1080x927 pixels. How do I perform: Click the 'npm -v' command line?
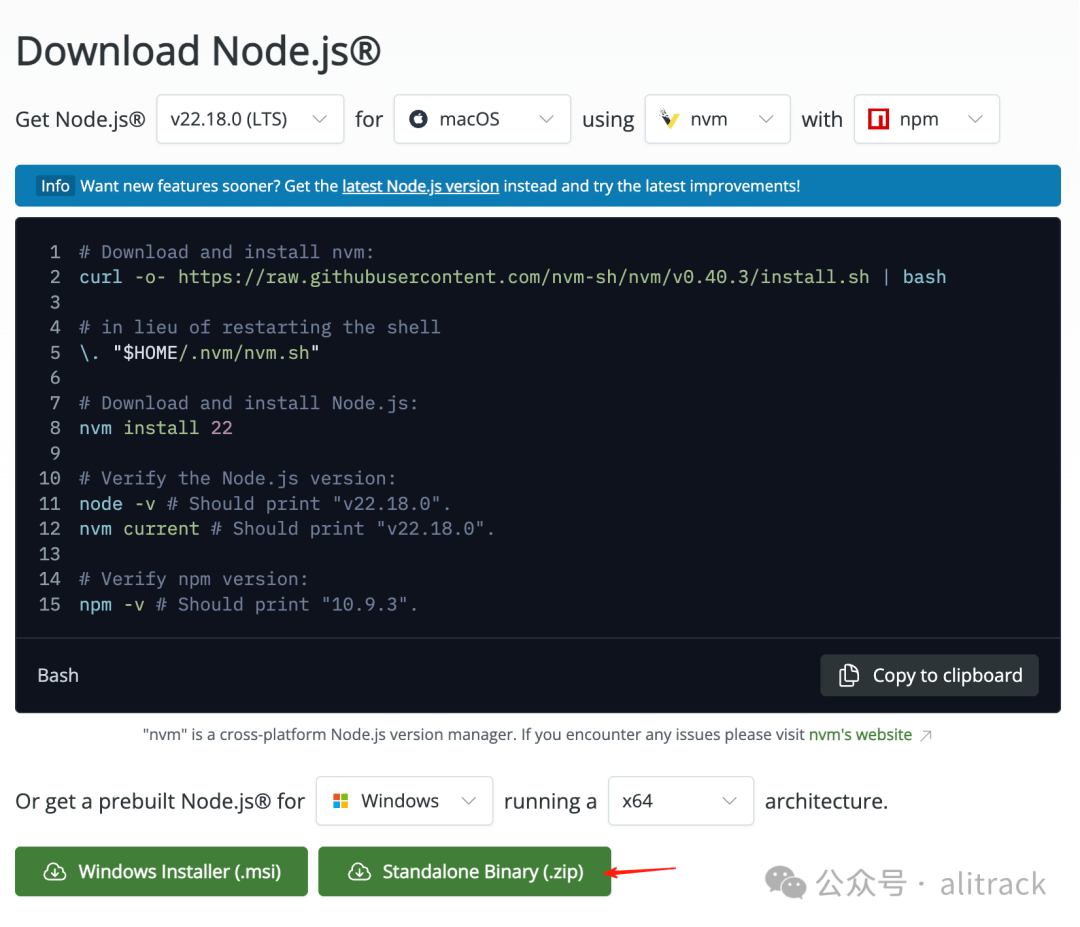(249, 604)
